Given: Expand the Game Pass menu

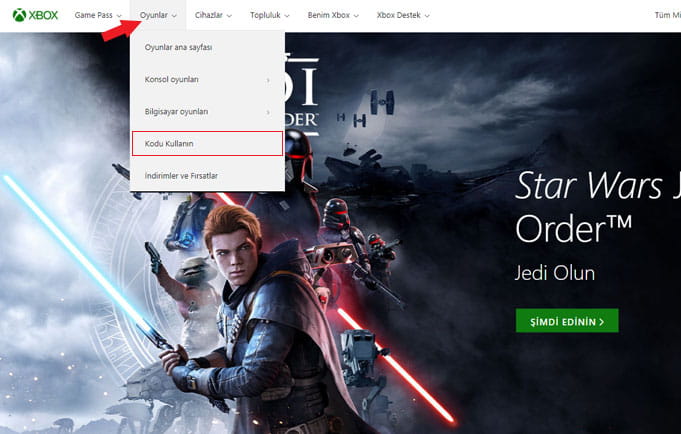Looking at the screenshot, I should [x=98, y=16].
